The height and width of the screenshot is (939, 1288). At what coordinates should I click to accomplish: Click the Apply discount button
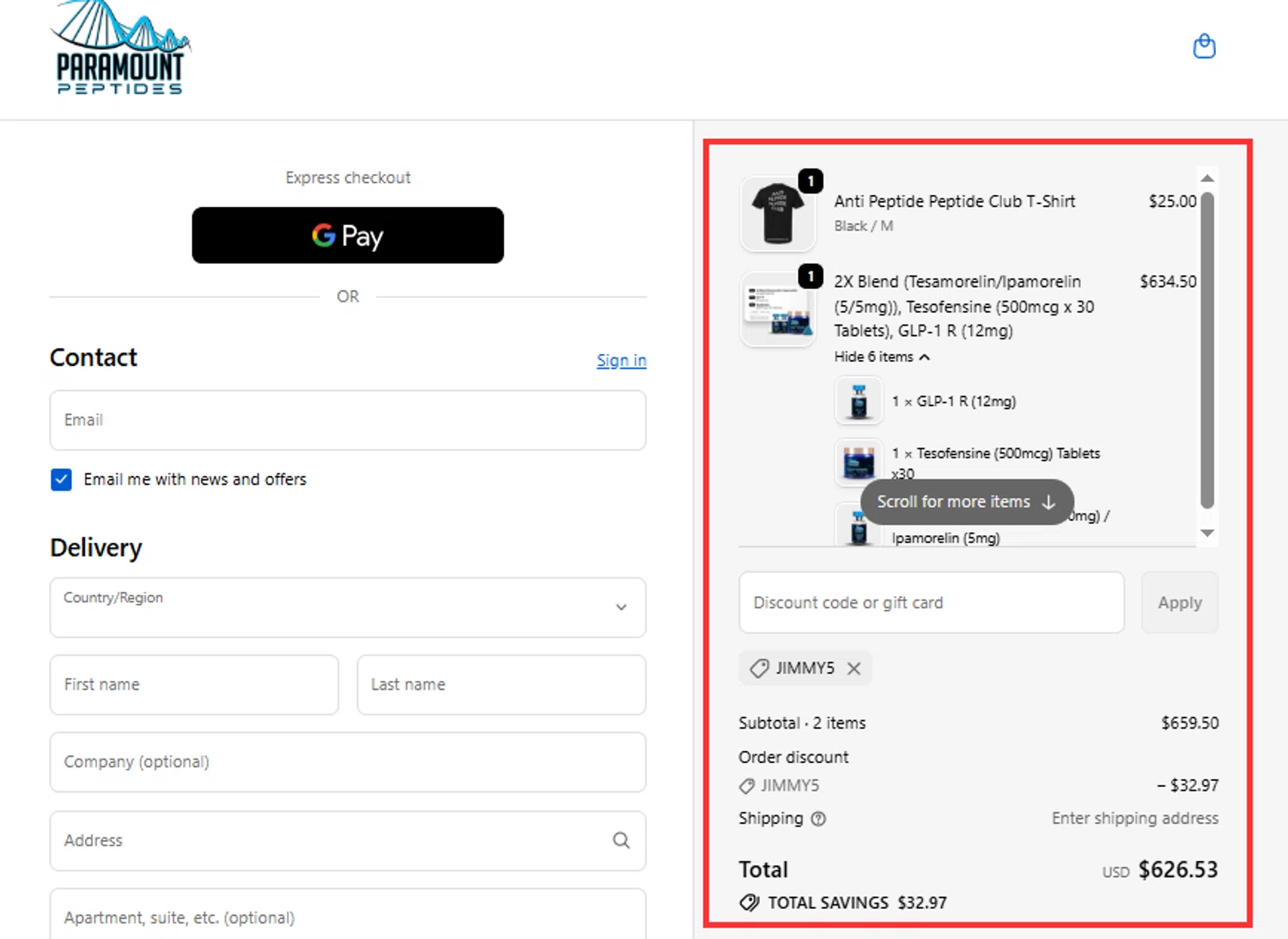[1180, 602]
